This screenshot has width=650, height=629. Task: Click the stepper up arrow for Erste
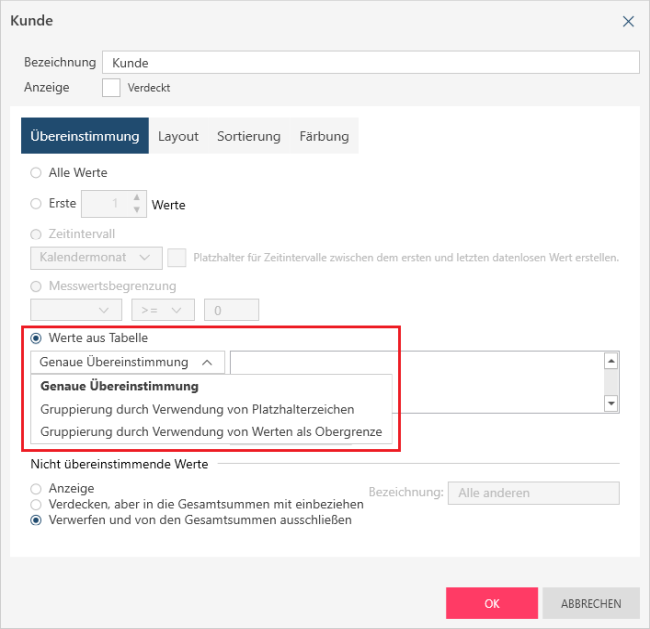point(137,198)
